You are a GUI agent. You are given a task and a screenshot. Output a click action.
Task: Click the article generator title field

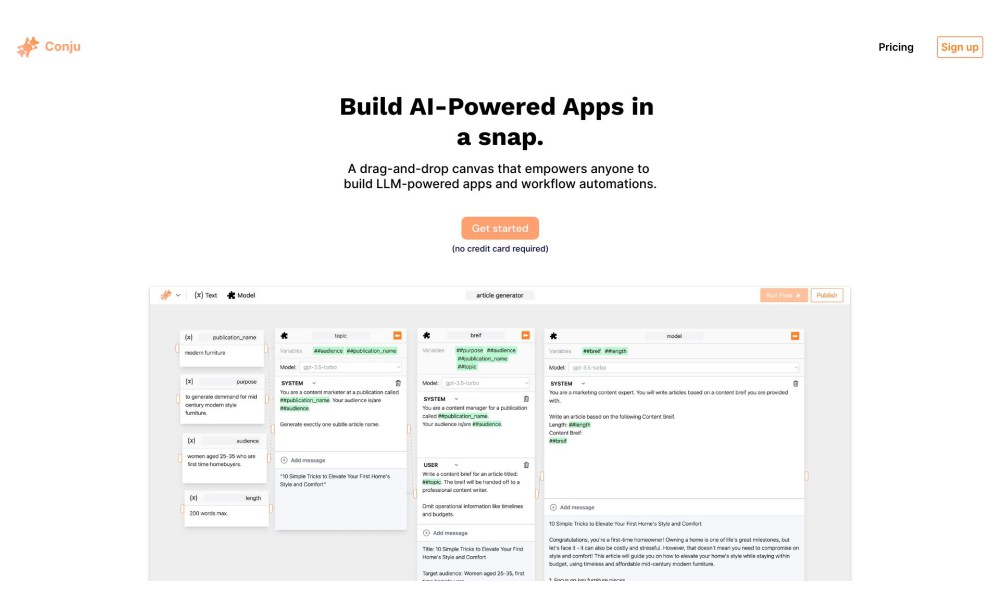pyautogui.click(x=500, y=295)
